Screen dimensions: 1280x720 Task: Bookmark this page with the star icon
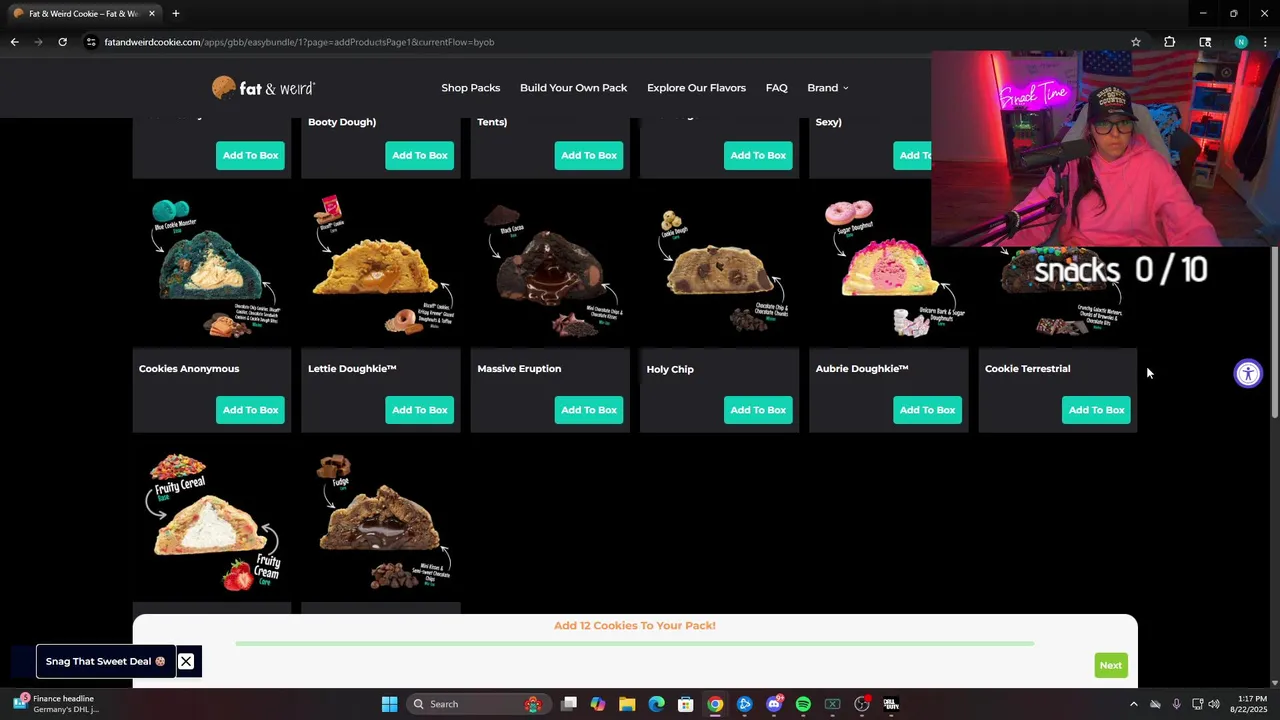[1136, 42]
